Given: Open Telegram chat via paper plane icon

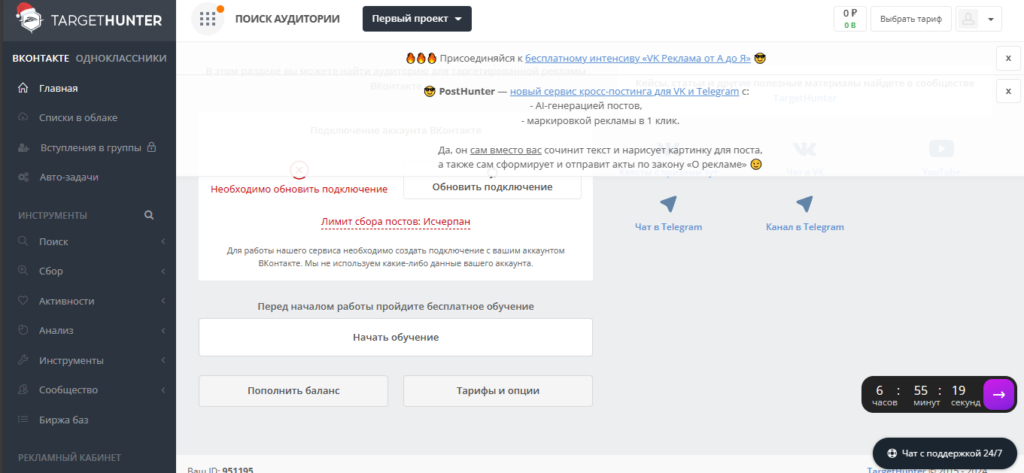Looking at the screenshot, I should tap(668, 205).
